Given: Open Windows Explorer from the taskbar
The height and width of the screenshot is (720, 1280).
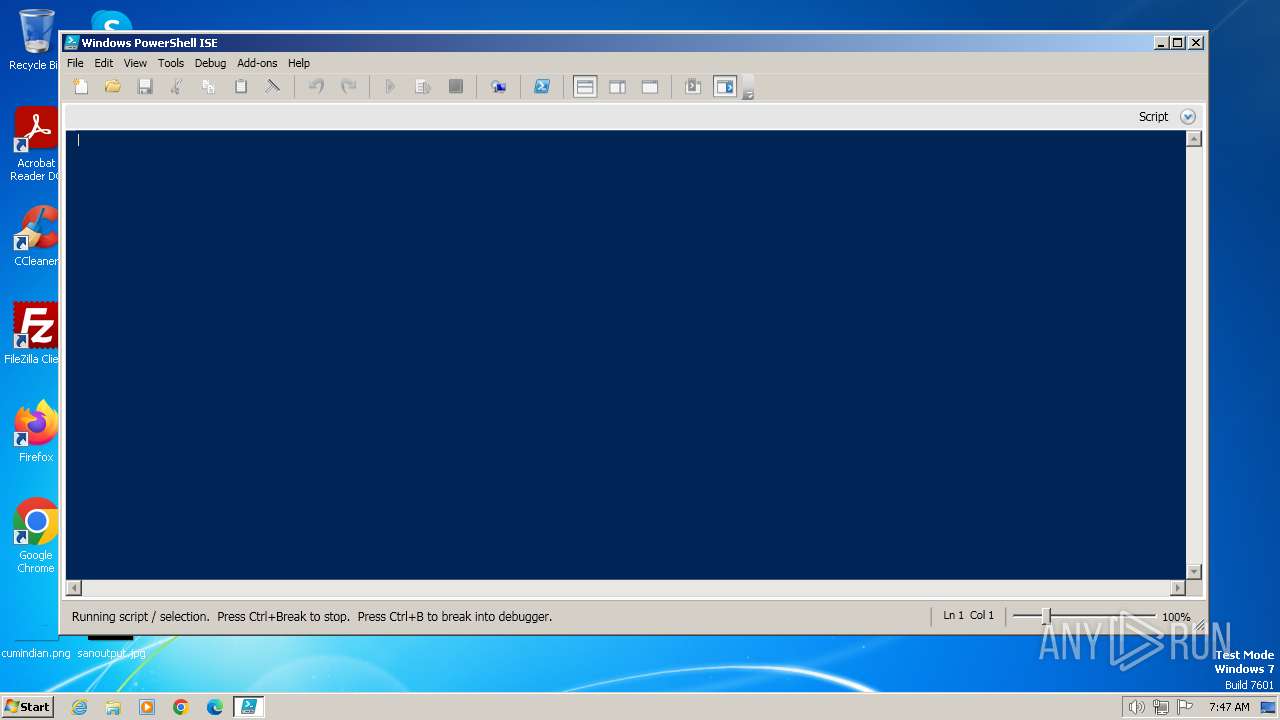Looking at the screenshot, I should coord(113,707).
